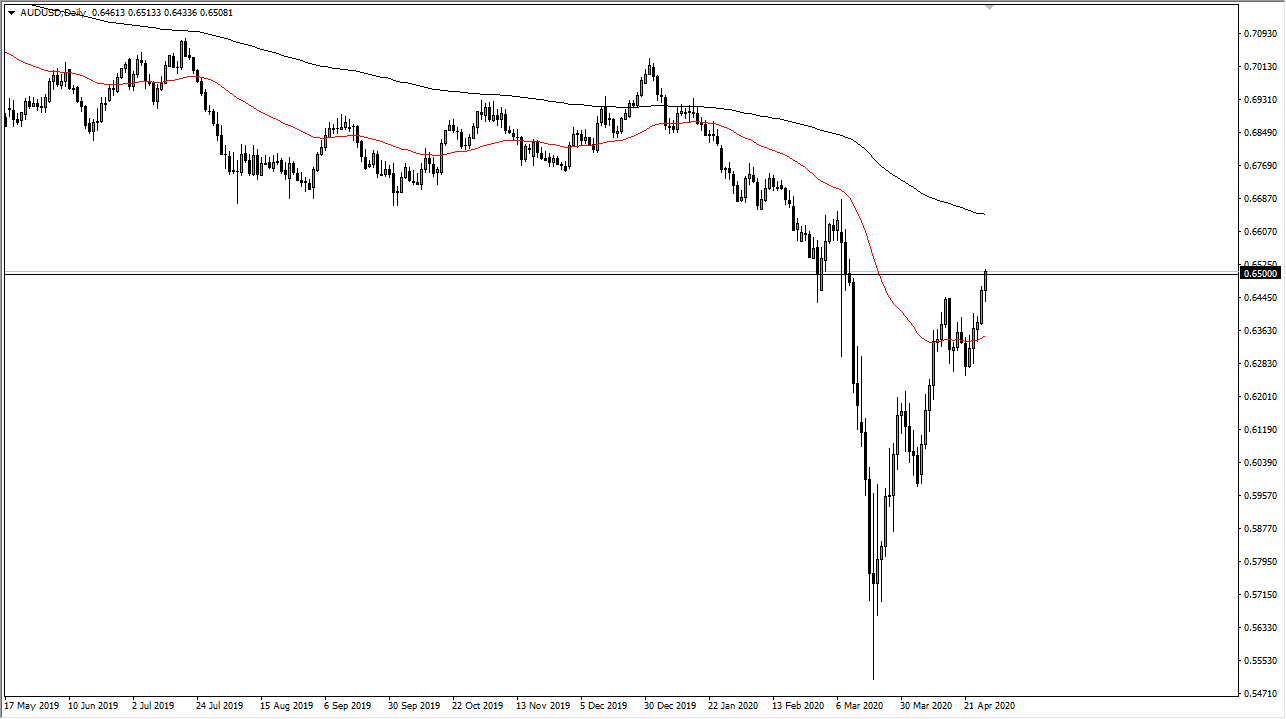Image resolution: width=1286 pixels, height=719 pixels.
Task: Click the 22 Oct 2019 date label
Action: (478, 706)
